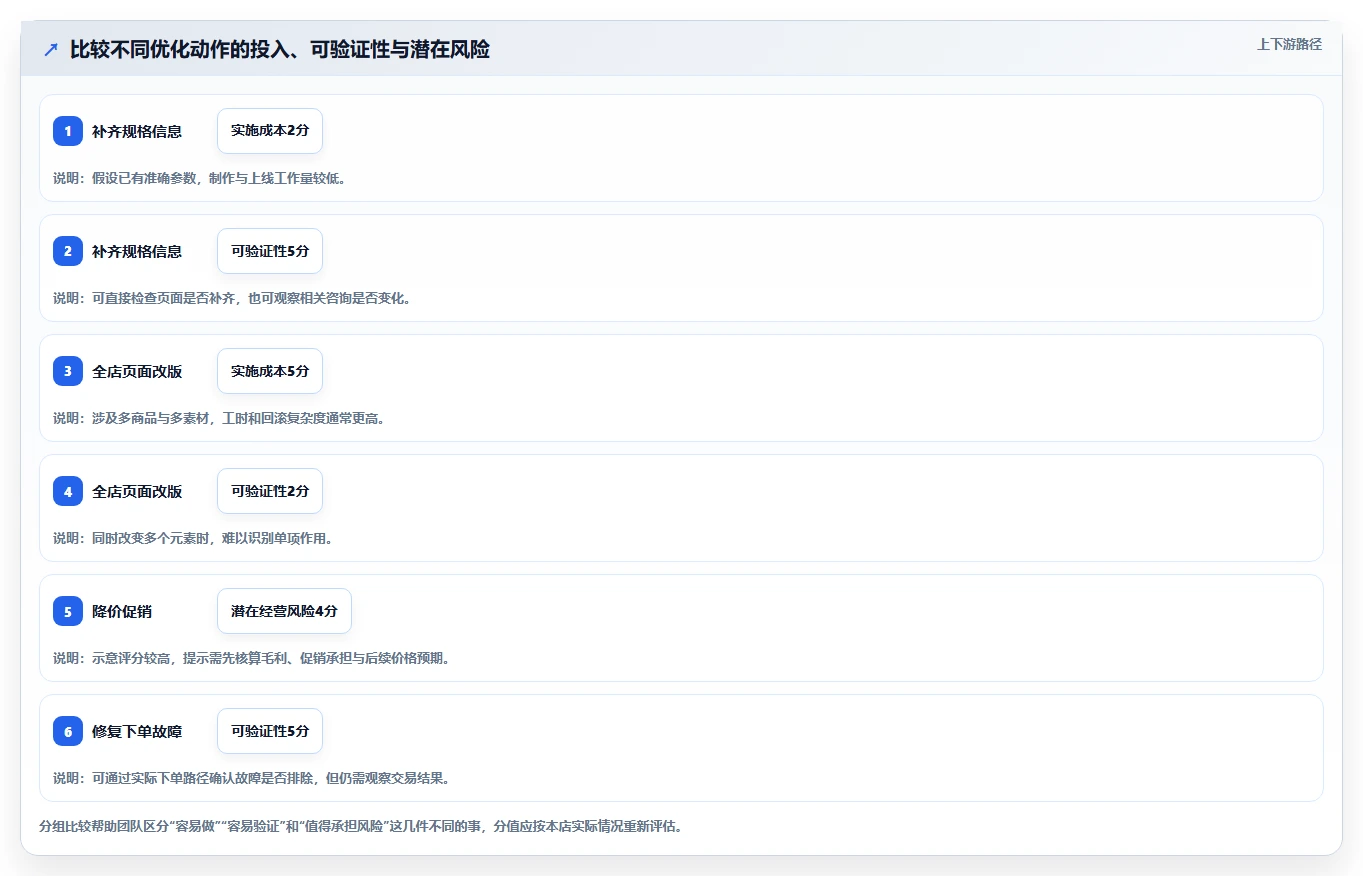This screenshot has height=876, width=1363.
Task: Click the 全店页面改版 title in card 3
Action: coord(137,371)
